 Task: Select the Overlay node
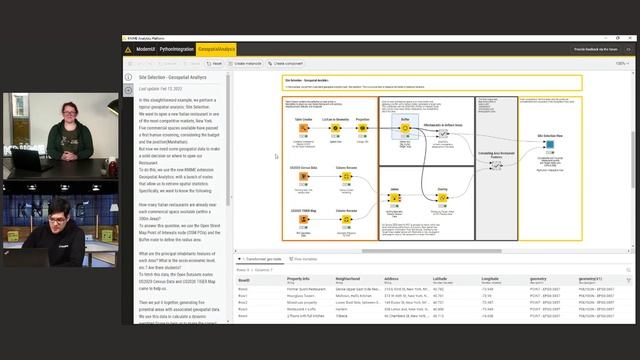click(x=442, y=198)
